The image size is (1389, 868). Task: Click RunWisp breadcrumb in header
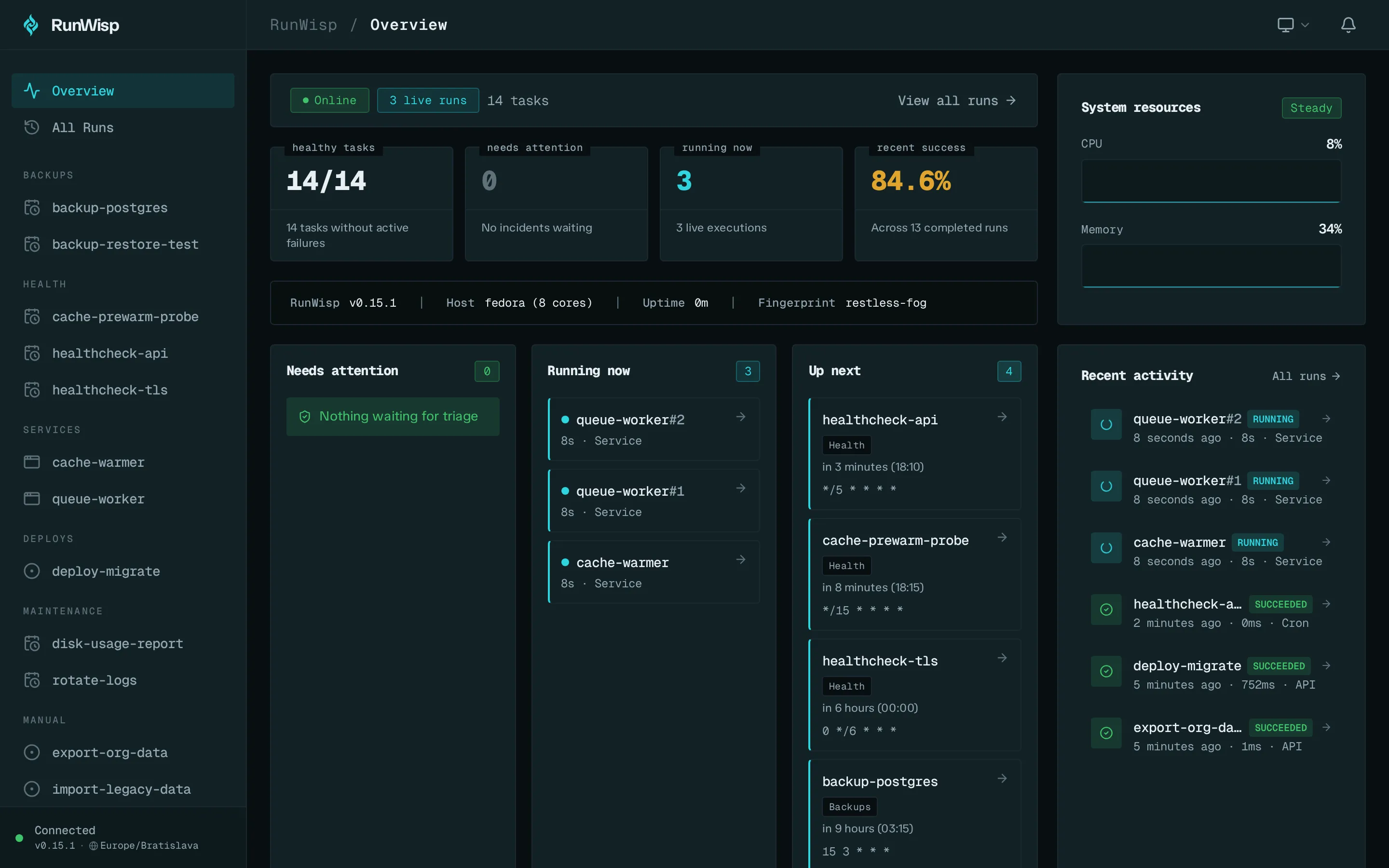(x=304, y=25)
